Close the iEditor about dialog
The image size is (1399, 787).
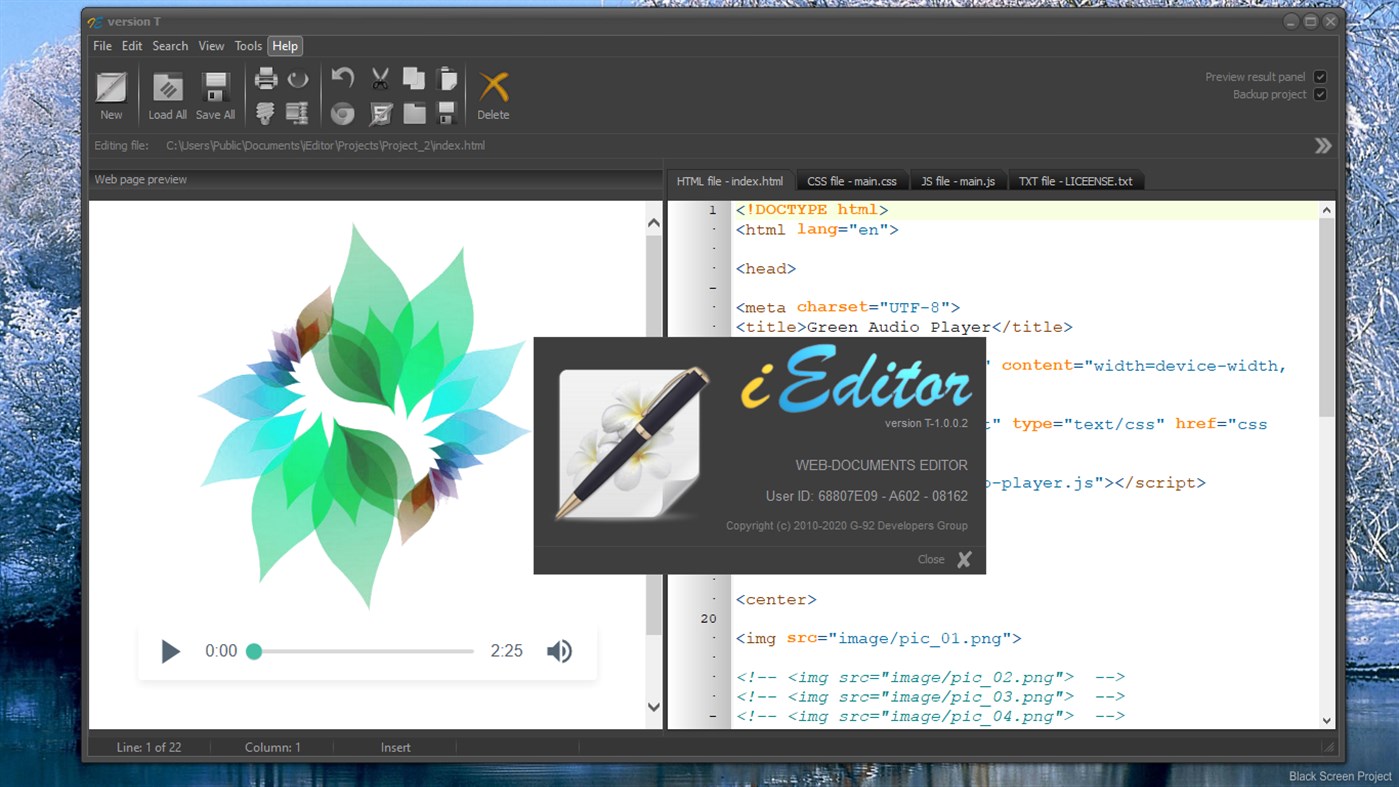coord(963,560)
